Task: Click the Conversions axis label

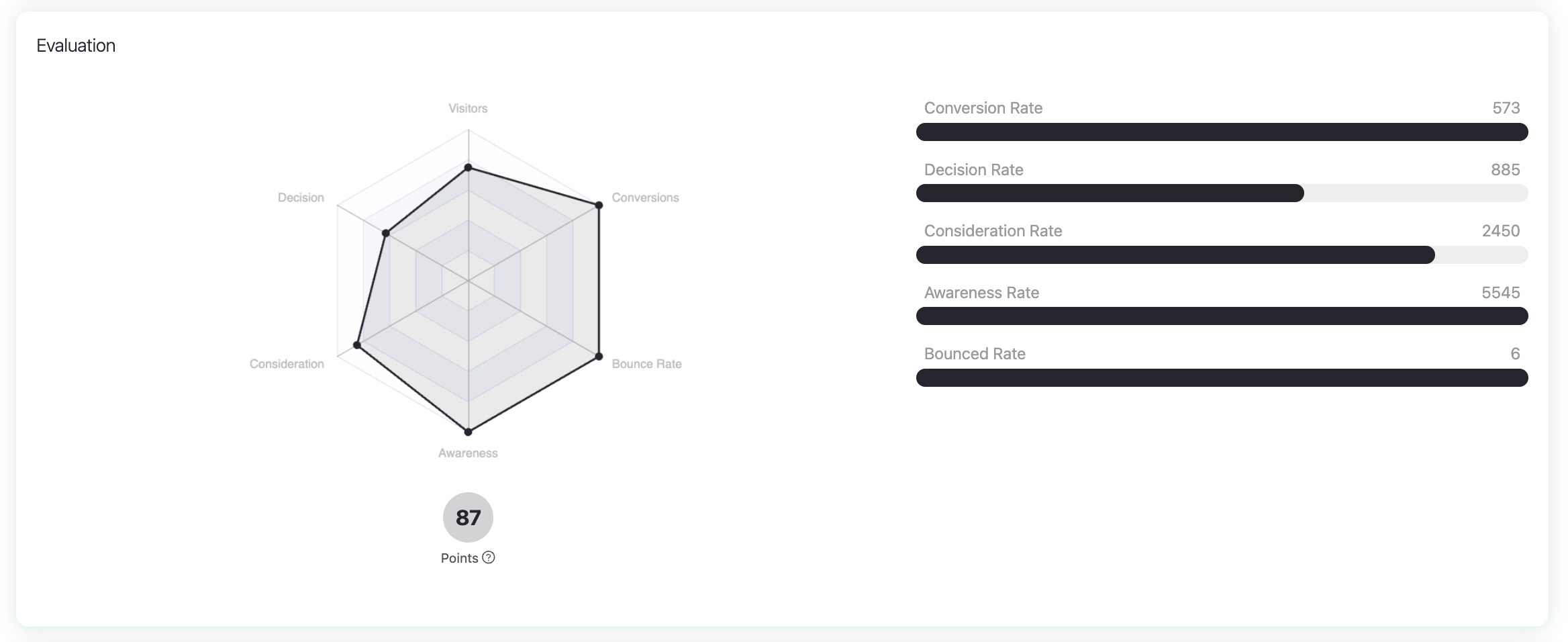Action: 645,197
